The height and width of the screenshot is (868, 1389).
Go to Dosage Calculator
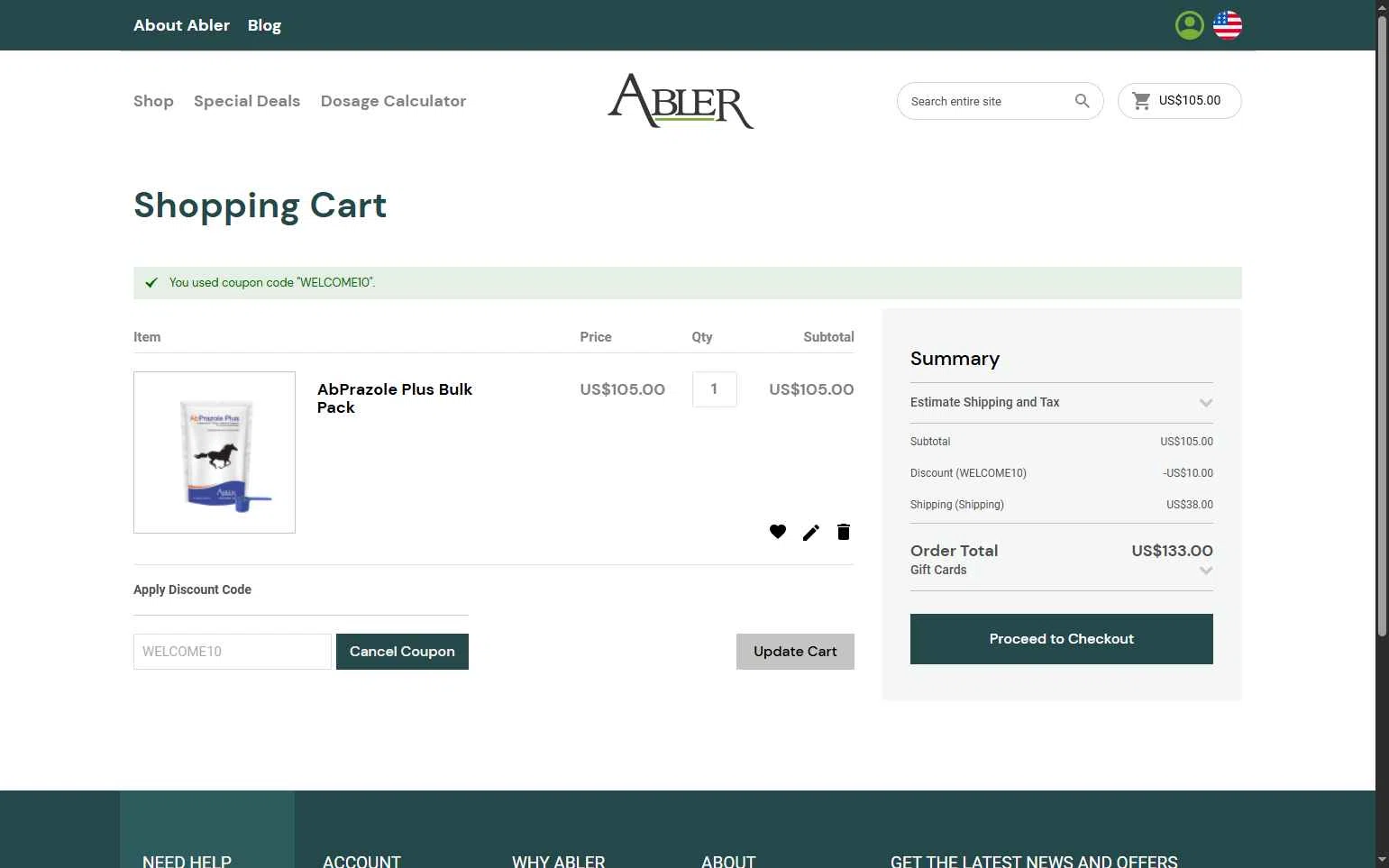(393, 101)
